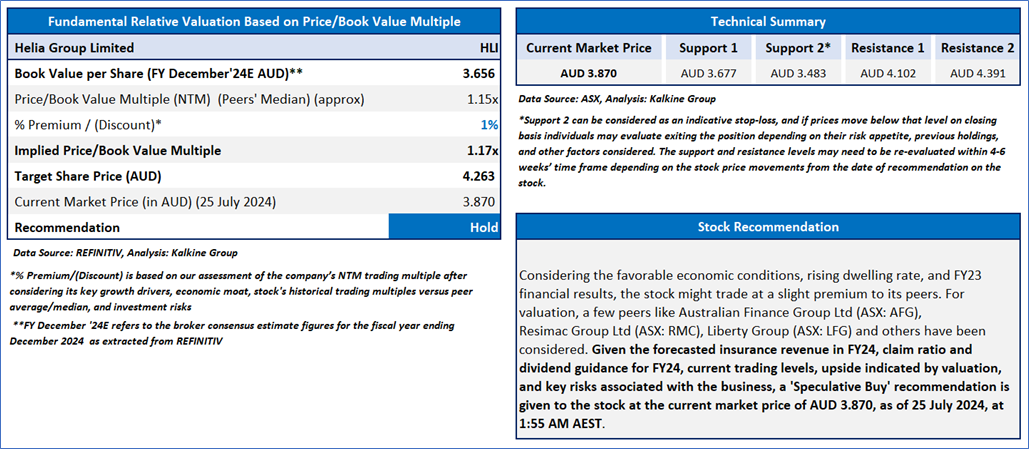The width and height of the screenshot is (1029, 449).
Task: Select the Helia Group Limited row
Action: [254, 48]
